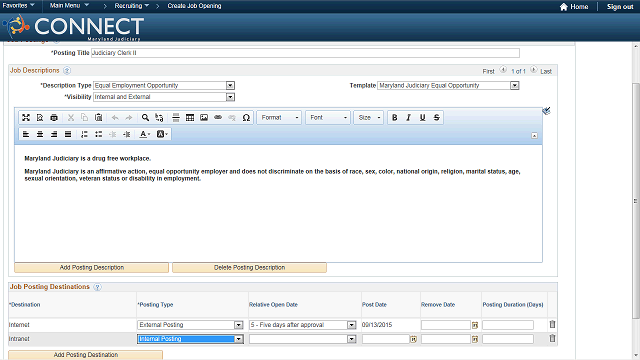
Task: Click the Paste clipboard icon
Action: pyautogui.click(x=98, y=118)
